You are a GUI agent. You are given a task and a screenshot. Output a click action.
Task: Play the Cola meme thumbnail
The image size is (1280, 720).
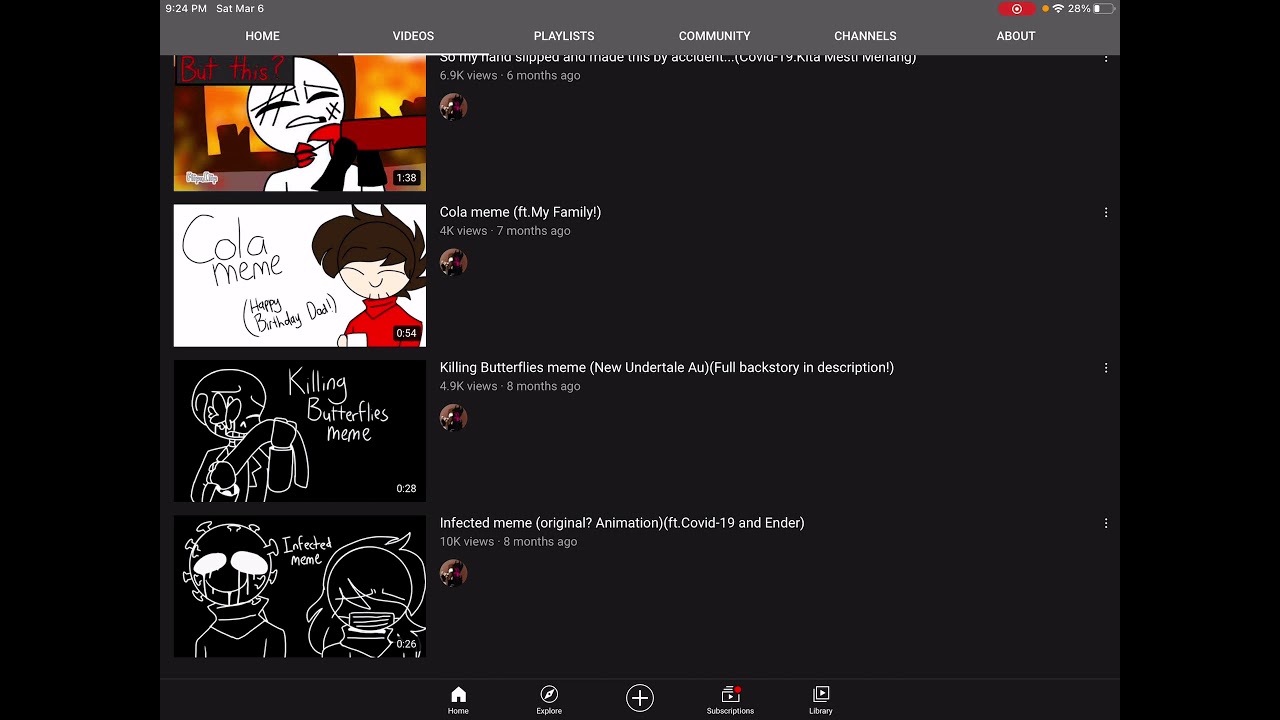(x=300, y=276)
